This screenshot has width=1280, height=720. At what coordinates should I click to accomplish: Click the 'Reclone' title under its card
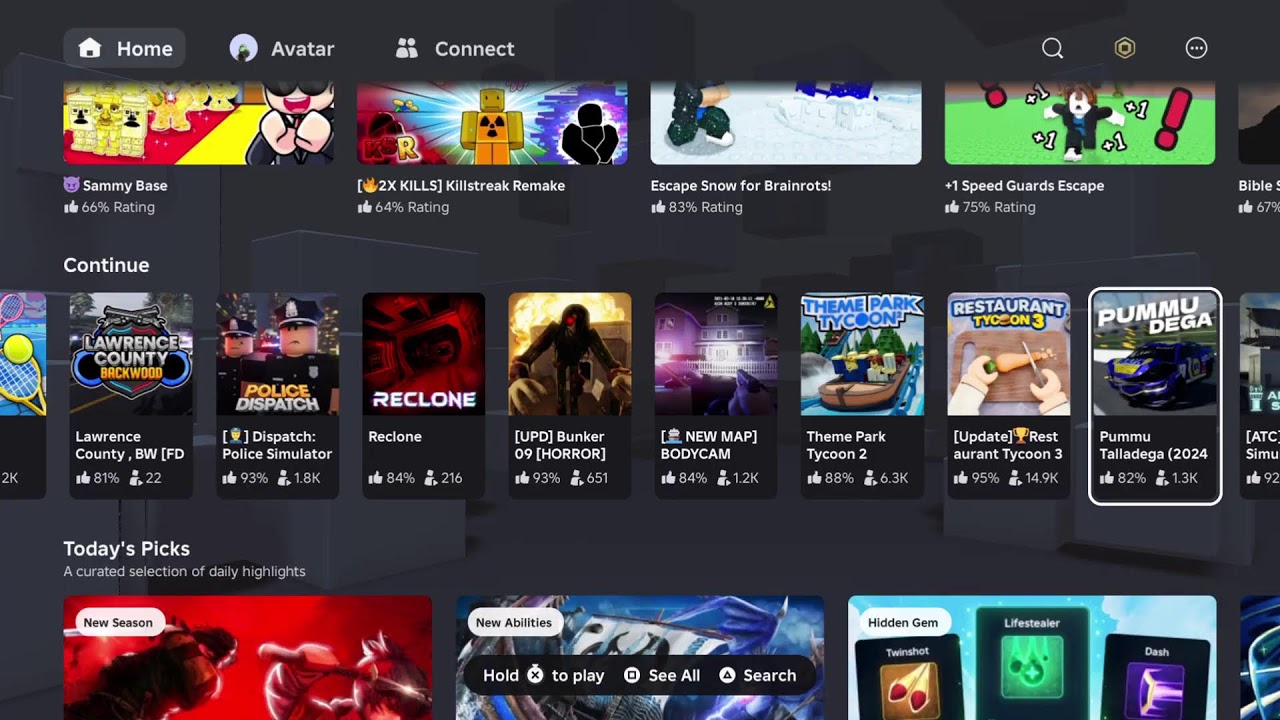(x=395, y=437)
